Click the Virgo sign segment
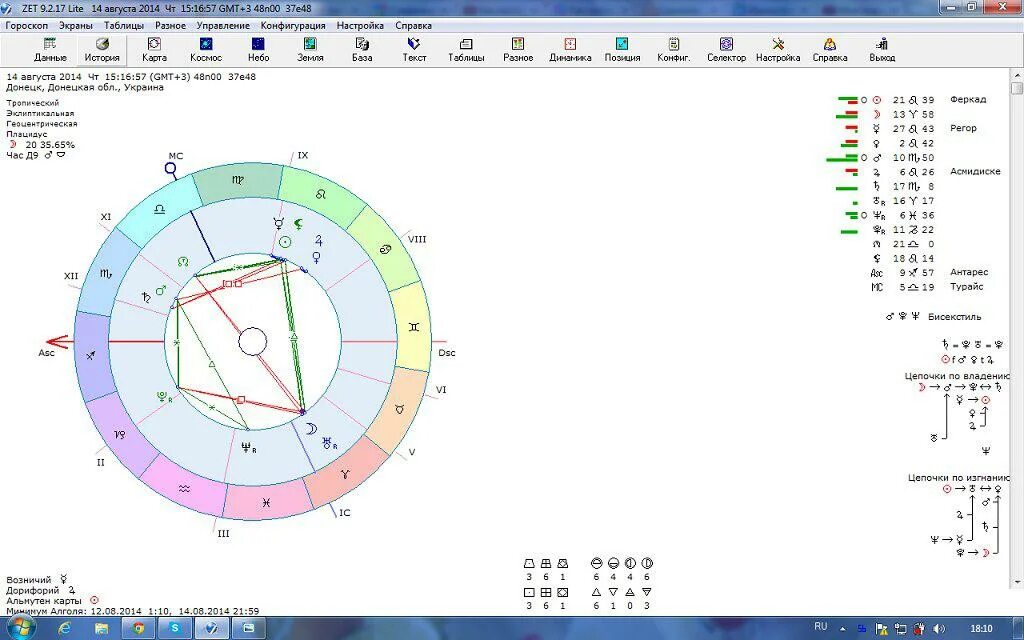 pos(238,180)
